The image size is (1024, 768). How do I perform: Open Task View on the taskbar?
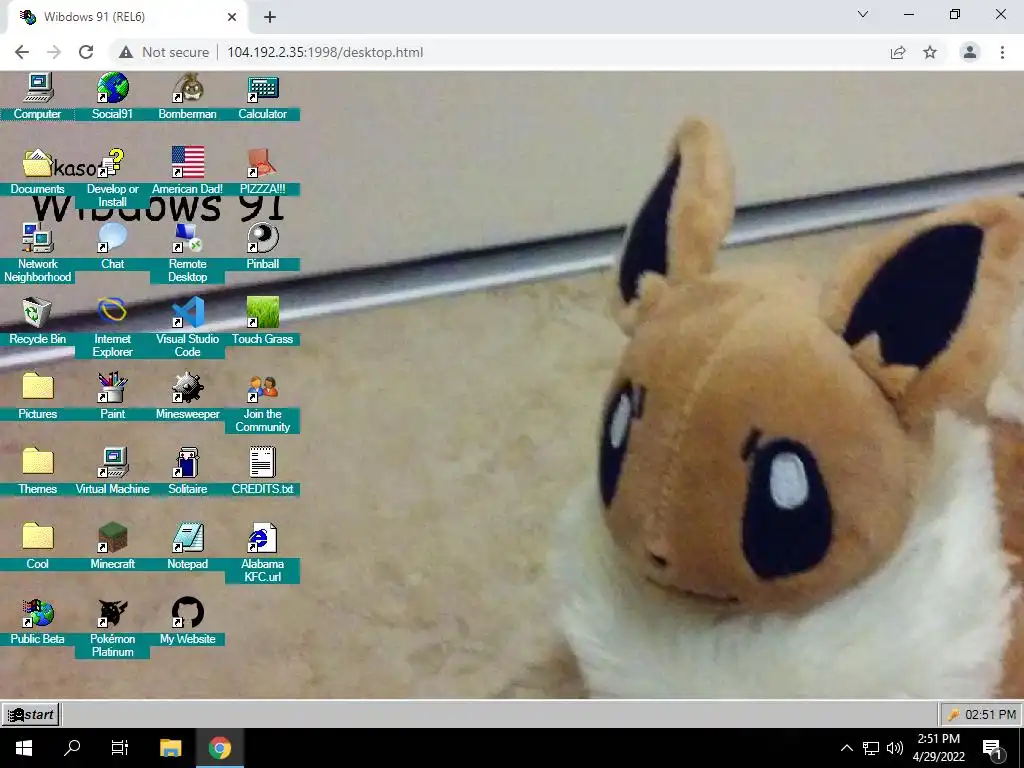pos(120,748)
